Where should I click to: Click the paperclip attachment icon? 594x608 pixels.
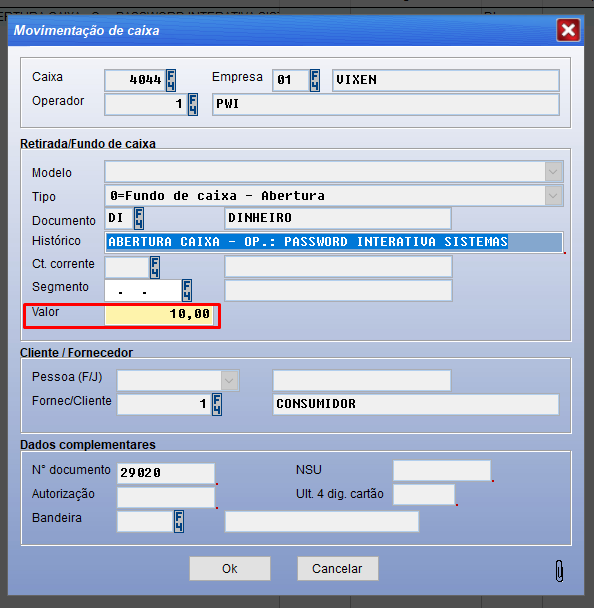(x=559, y=570)
